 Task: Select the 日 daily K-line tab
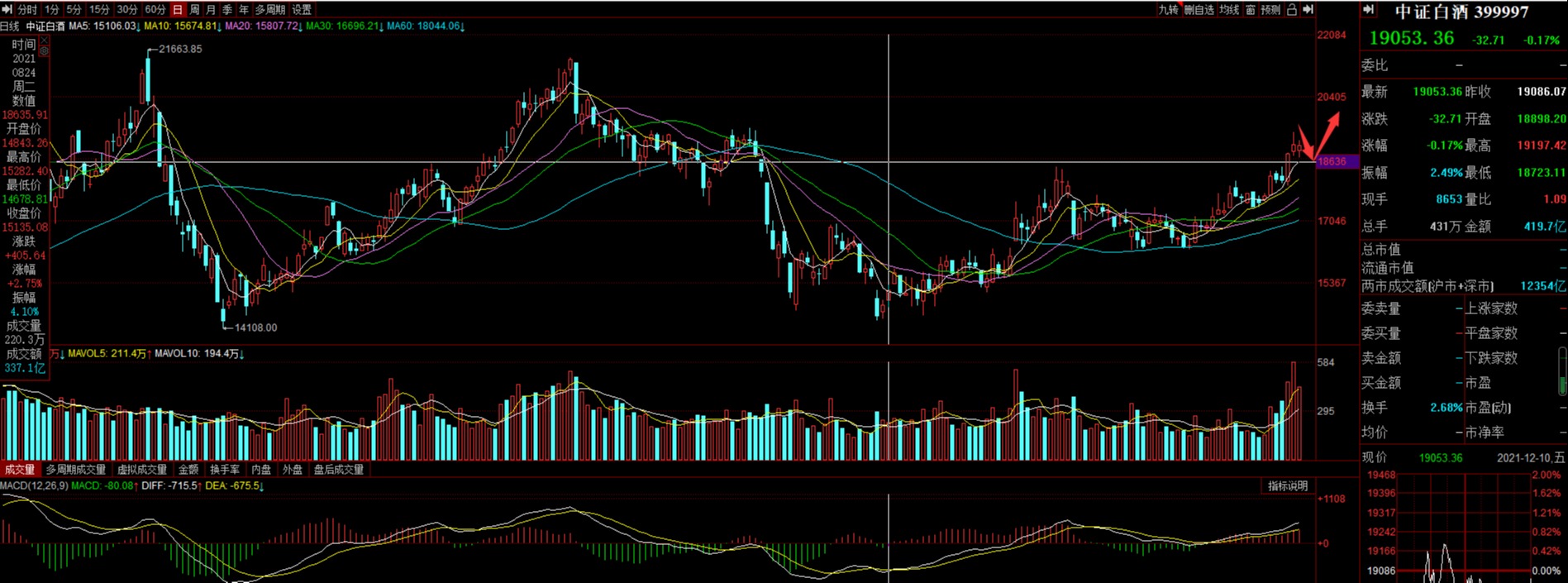pos(178,9)
